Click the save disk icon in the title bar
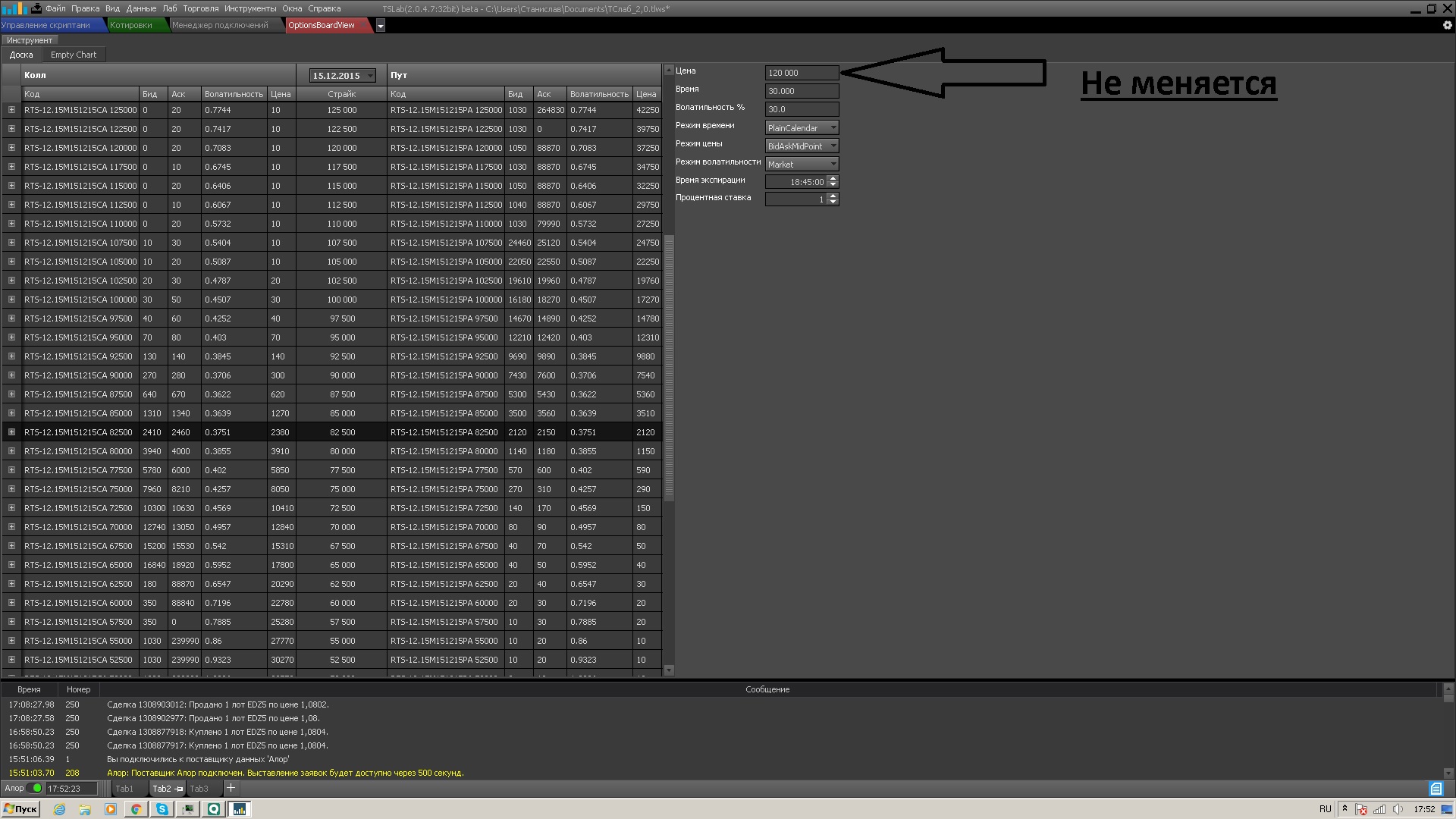Image resolution: width=1456 pixels, height=819 pixels. point(36,8)
